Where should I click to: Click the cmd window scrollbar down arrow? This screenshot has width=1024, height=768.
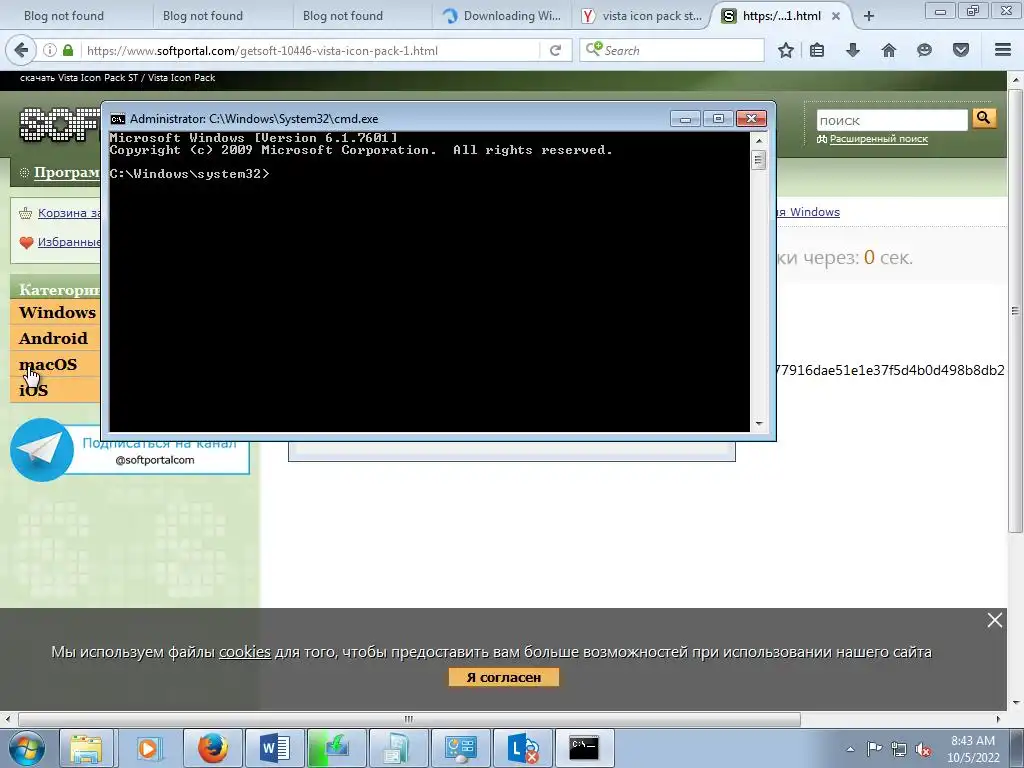pyautogui.click(x=759, y=424)
